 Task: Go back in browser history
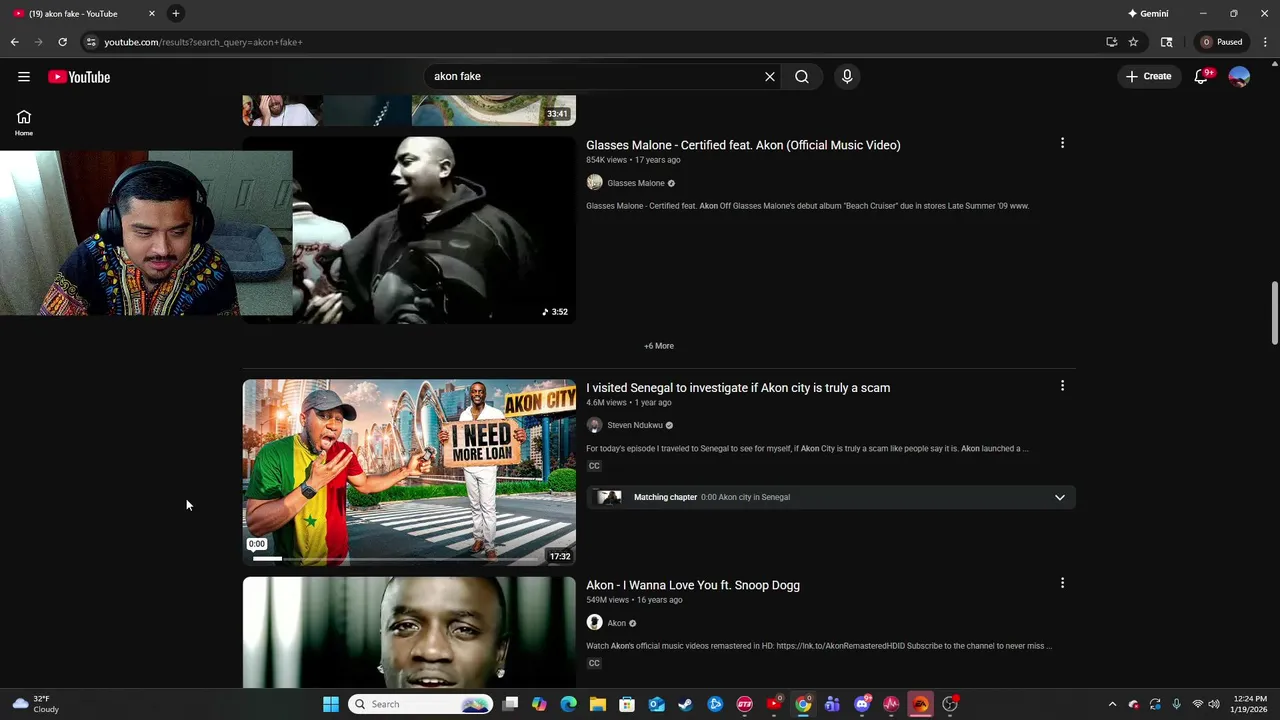pyautogui.click(x=14, y=42)
